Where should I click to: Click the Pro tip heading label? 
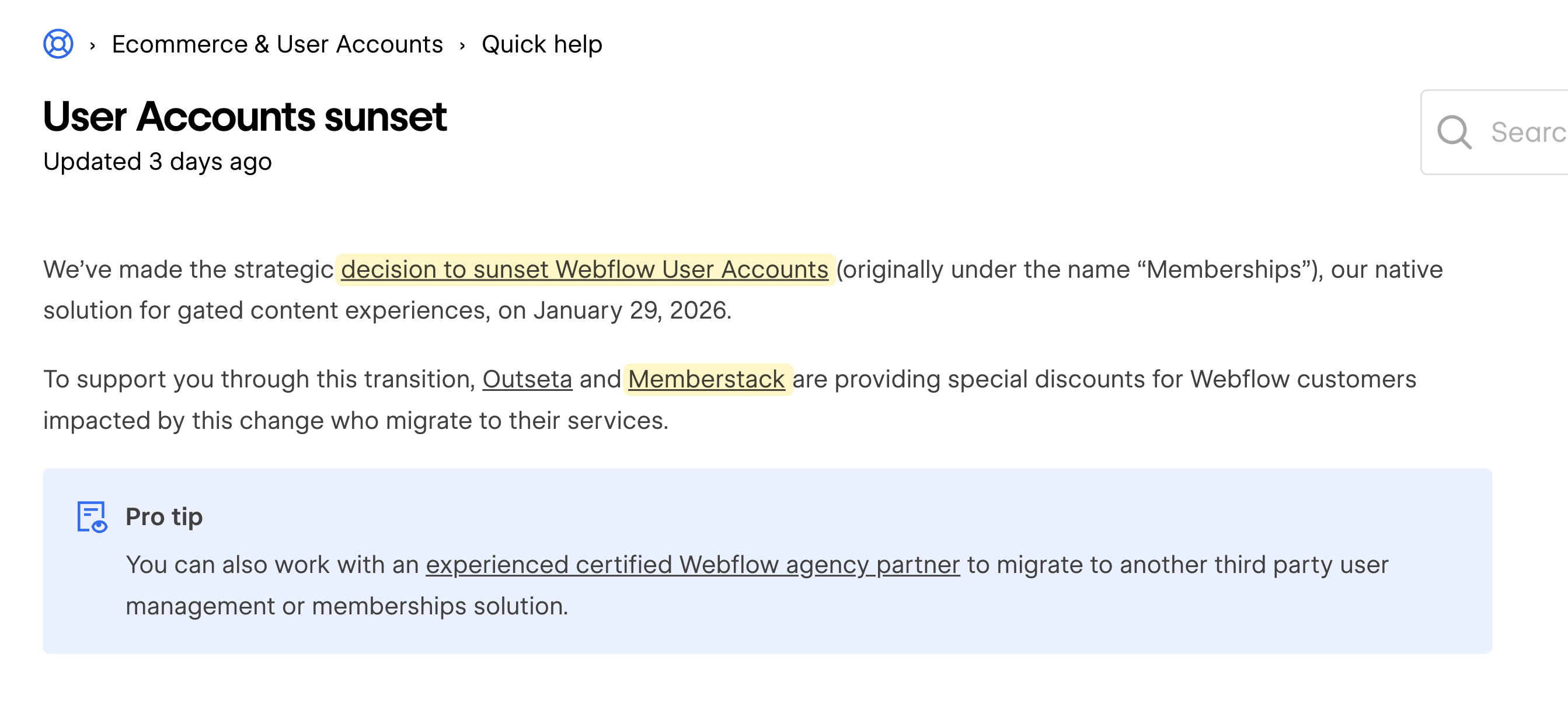coord(163,516)
